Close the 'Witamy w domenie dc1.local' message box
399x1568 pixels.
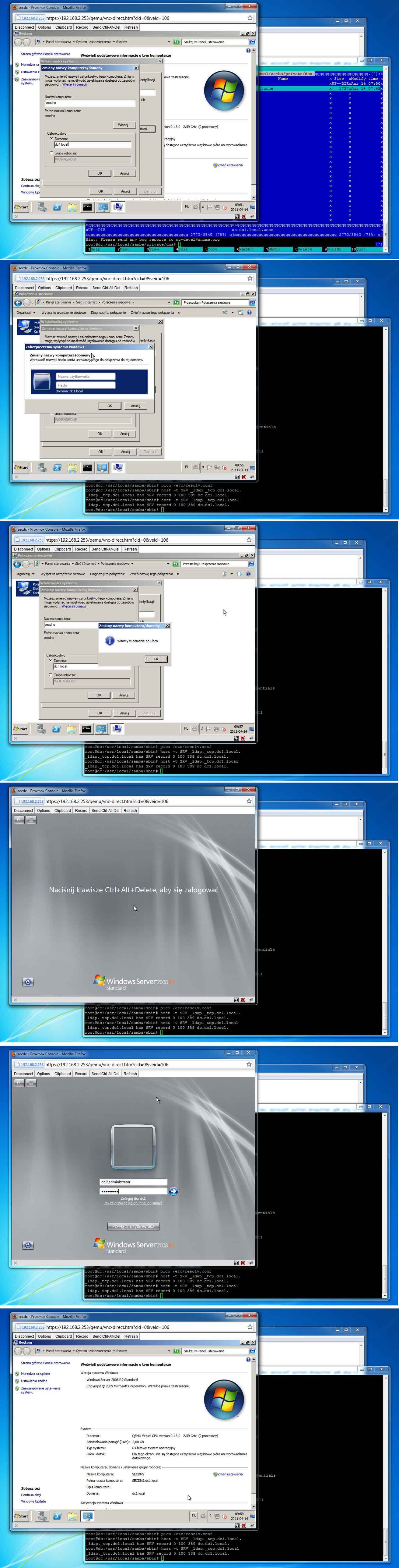point(167,626)
